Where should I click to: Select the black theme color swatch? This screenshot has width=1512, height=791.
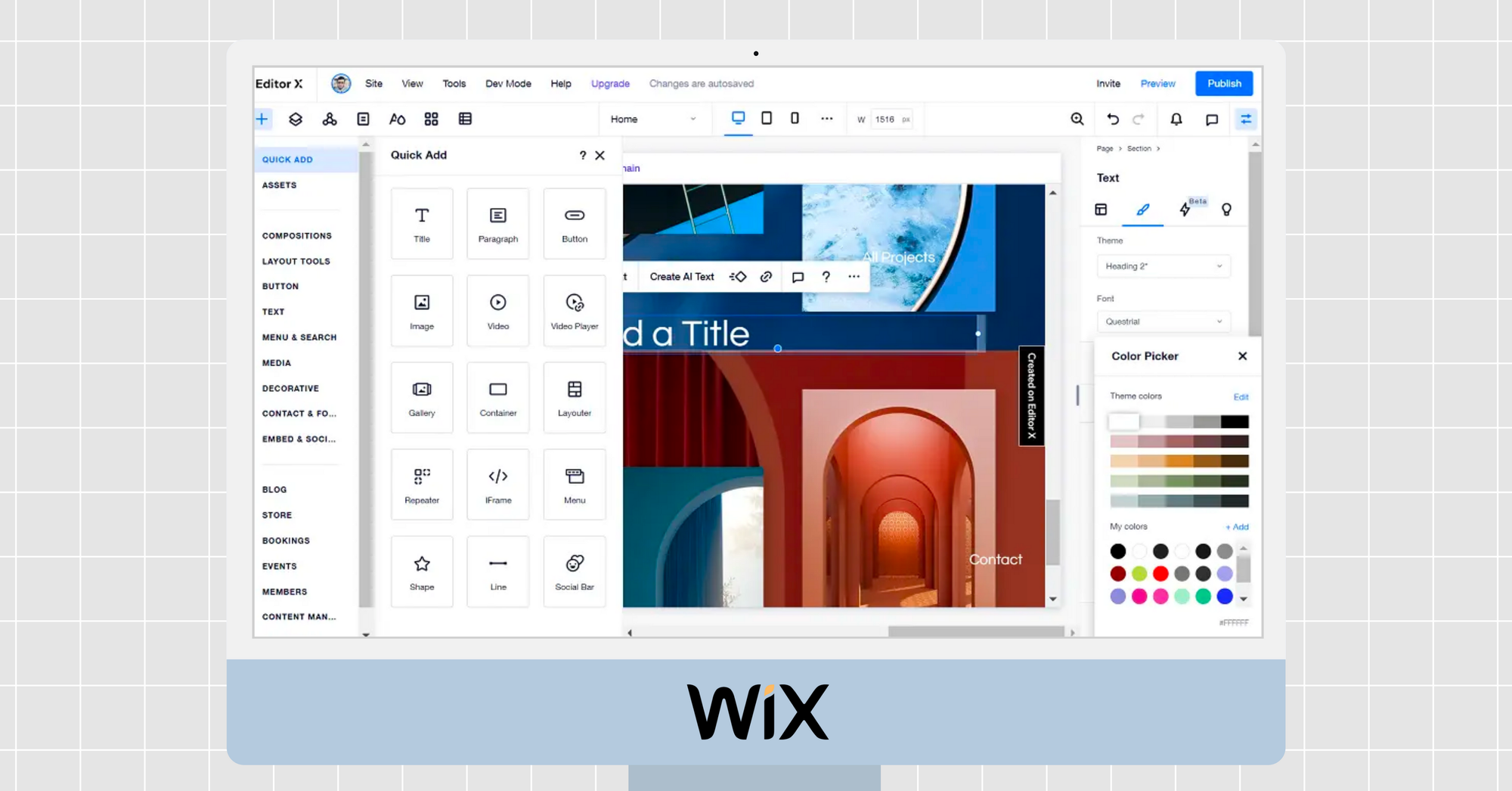point(1235,421)
